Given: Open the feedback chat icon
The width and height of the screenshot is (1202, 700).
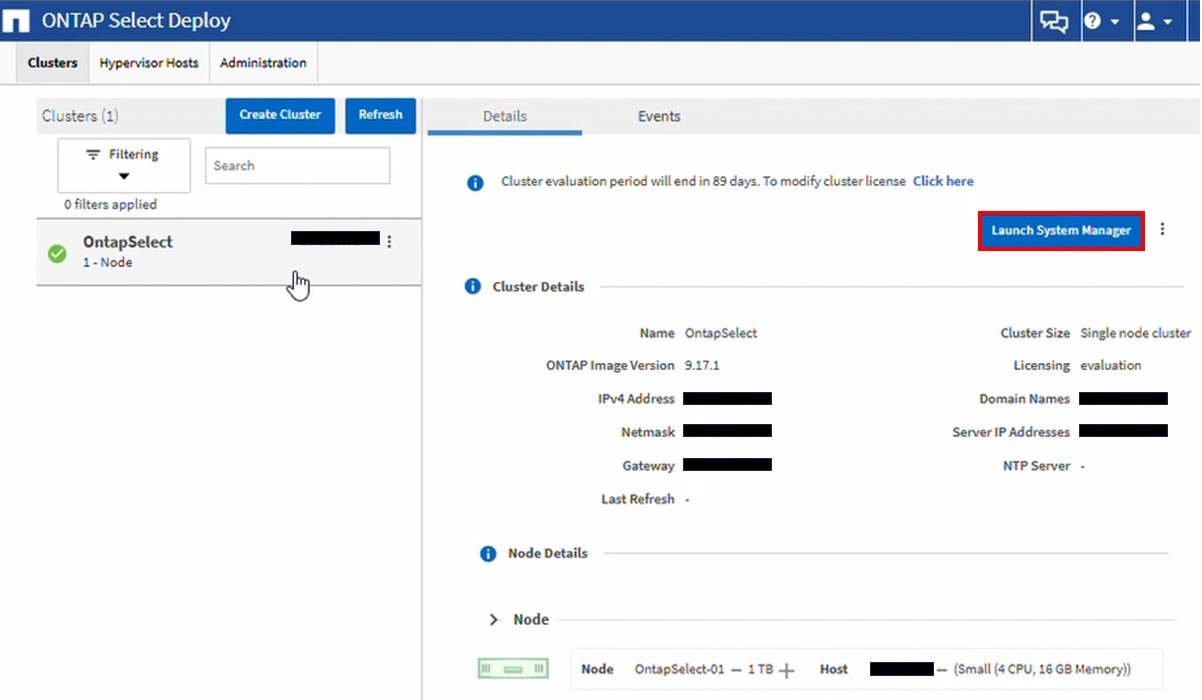Looking at the screenshot, I should pos(1053,21).
